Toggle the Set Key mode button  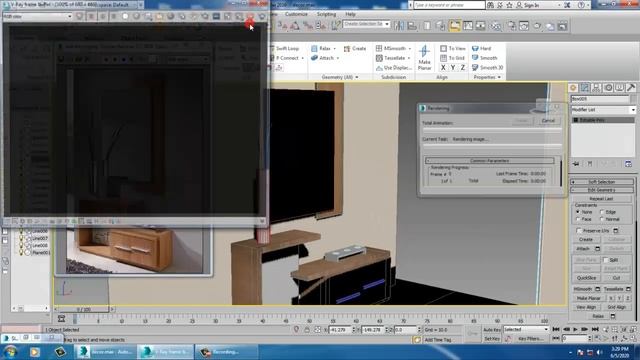click(x=492, y=339)
